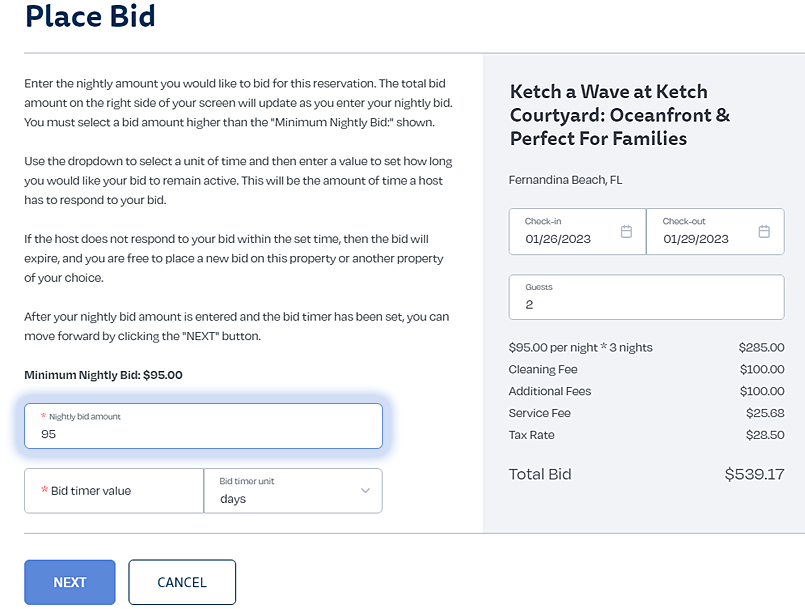Click the $95.00 per night * 3 nights line
Image resolution: width=805 pixels, height=609 pixels.
(x=580, y=348)
